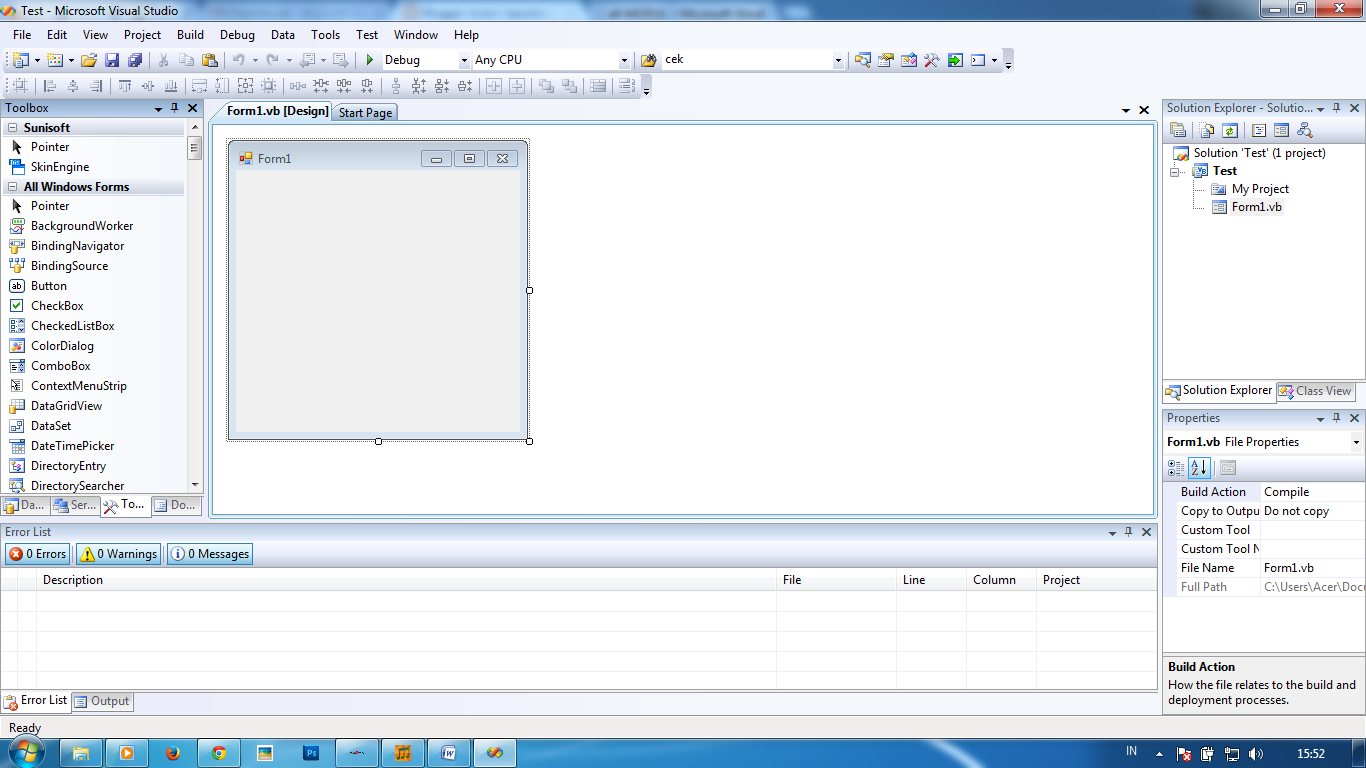Screen dimensions: 1366x768
Task: Open Google Chrome from the taskbar
Action: pyautogui.click(x=219, y=753)
